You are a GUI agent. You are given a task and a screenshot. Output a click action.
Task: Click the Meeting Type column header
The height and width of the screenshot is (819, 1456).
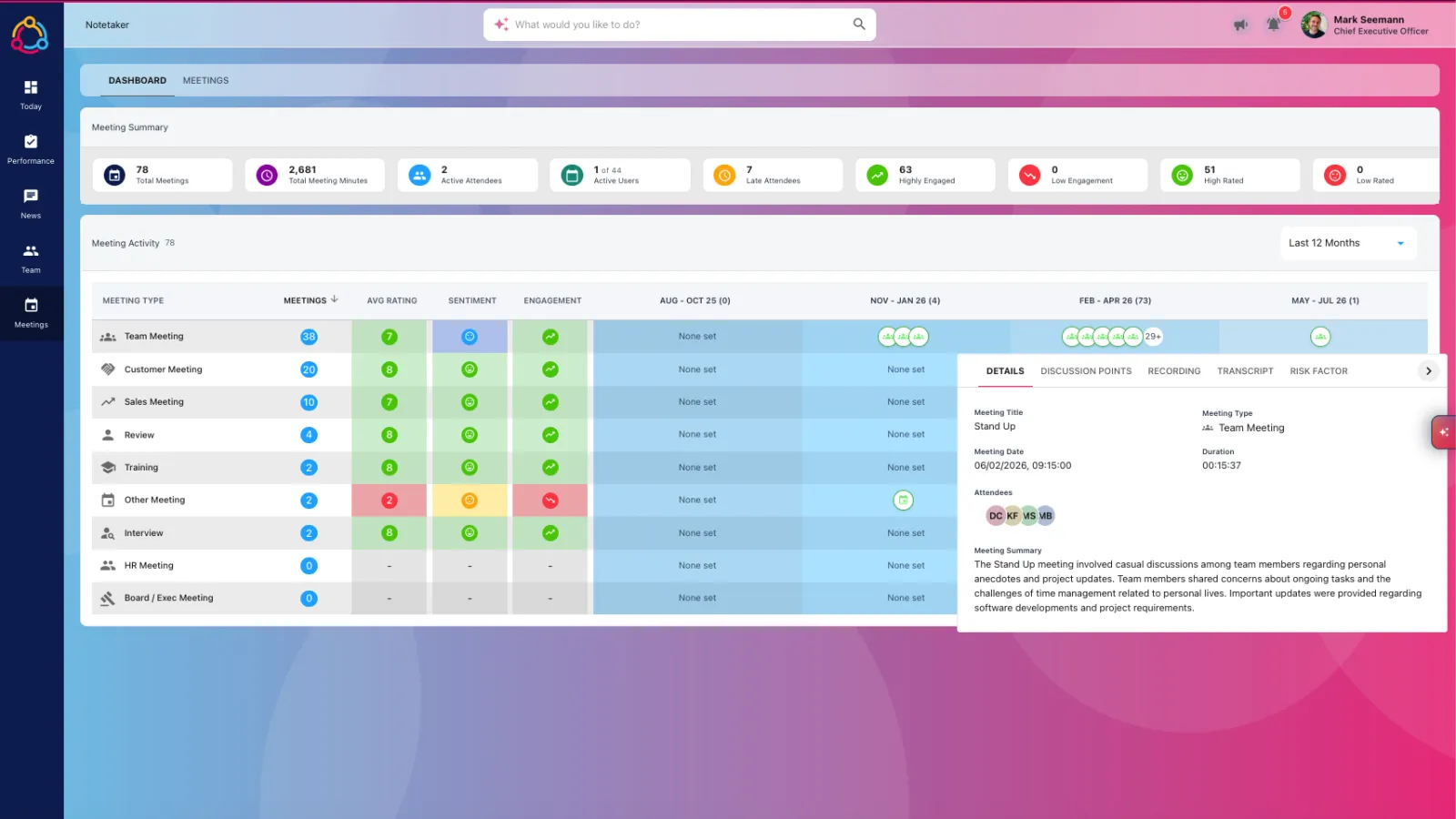(x=133, y=300)
